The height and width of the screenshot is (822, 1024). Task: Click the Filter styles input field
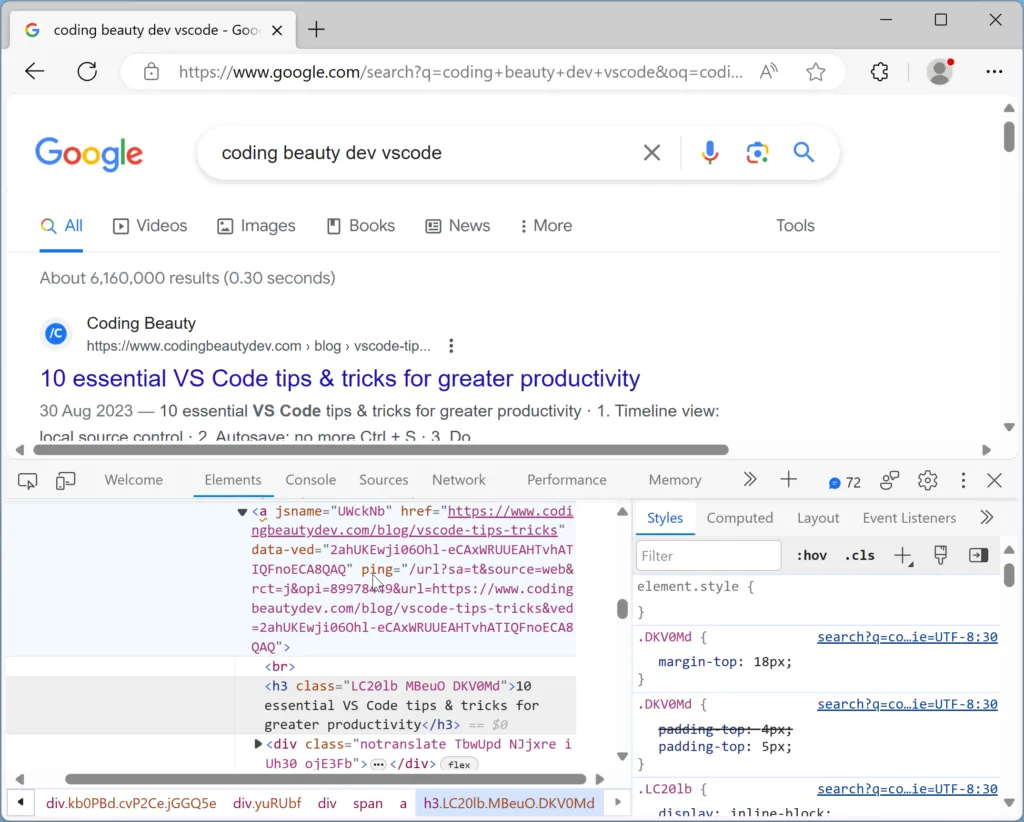[x=708, y=555]
